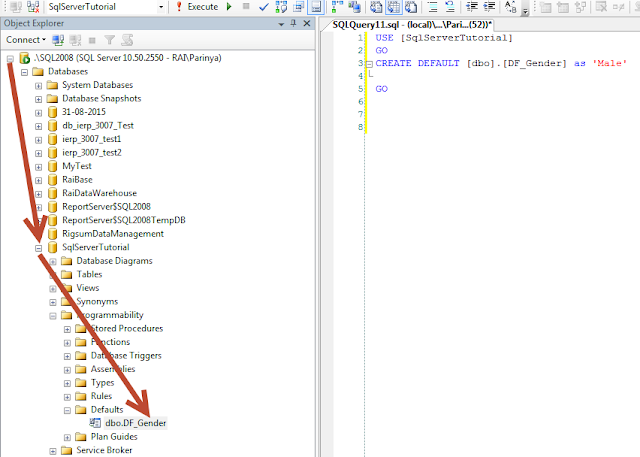Toggle Include Actual Execution Plan

tap(337, 7)
